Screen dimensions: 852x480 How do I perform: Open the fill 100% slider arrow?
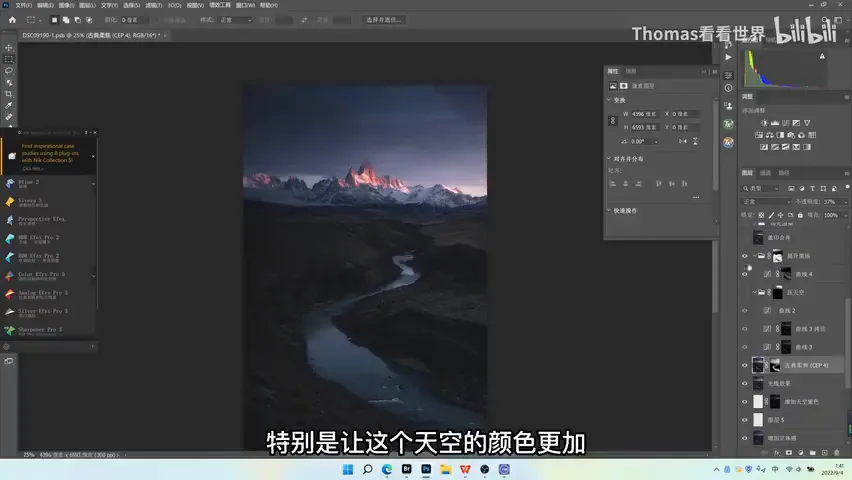click(x=845, y=215)
